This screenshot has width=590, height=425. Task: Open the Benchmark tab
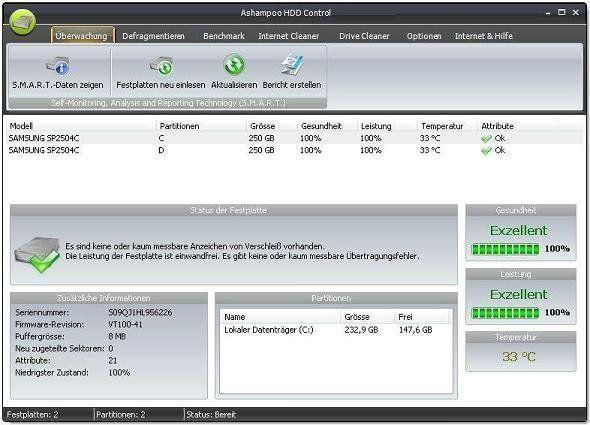coord(224,36)
